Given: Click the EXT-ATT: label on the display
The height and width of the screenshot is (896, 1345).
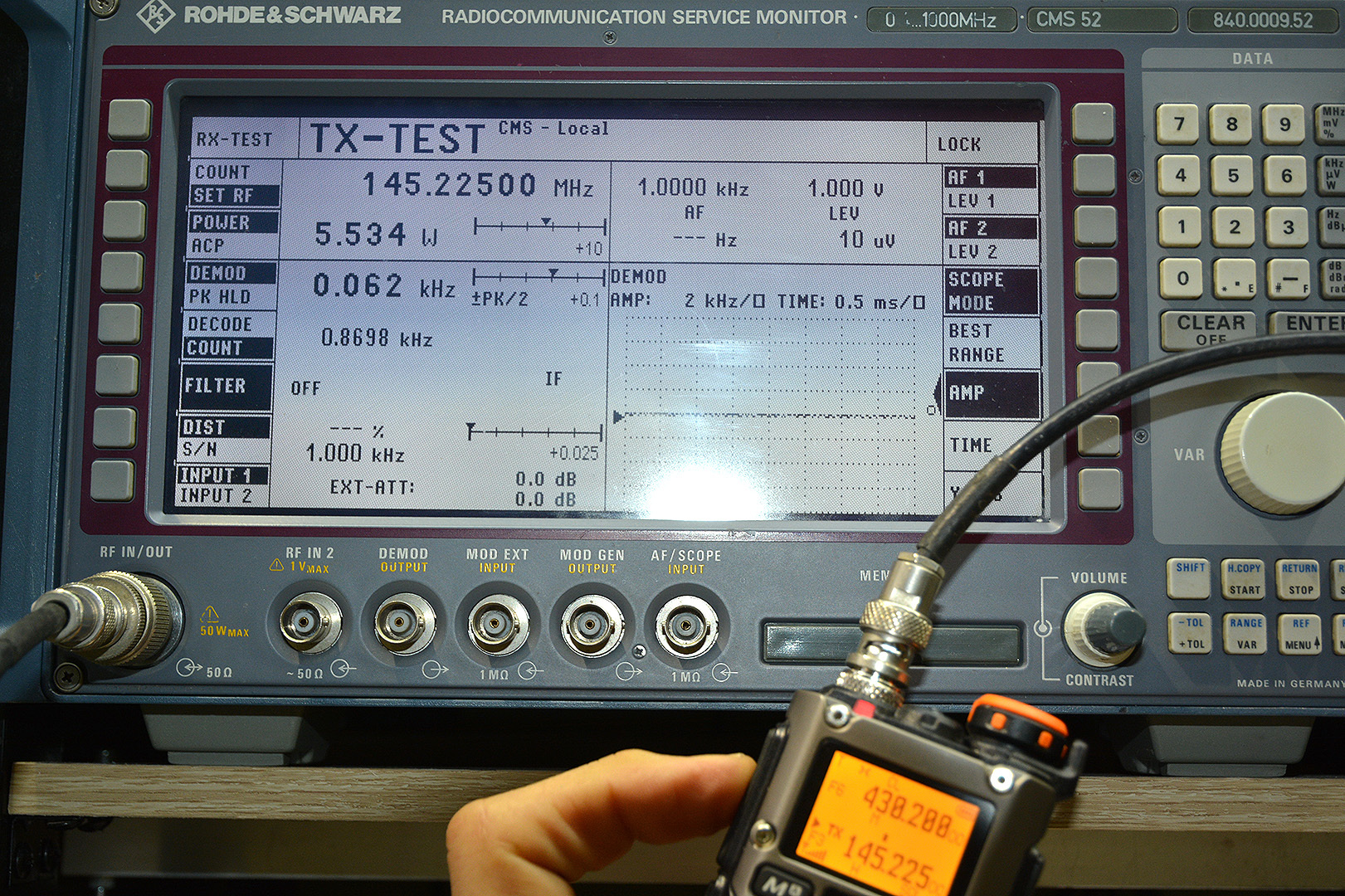Looking at the screenshot, I should pyautogui.click(x=372, y=487).
